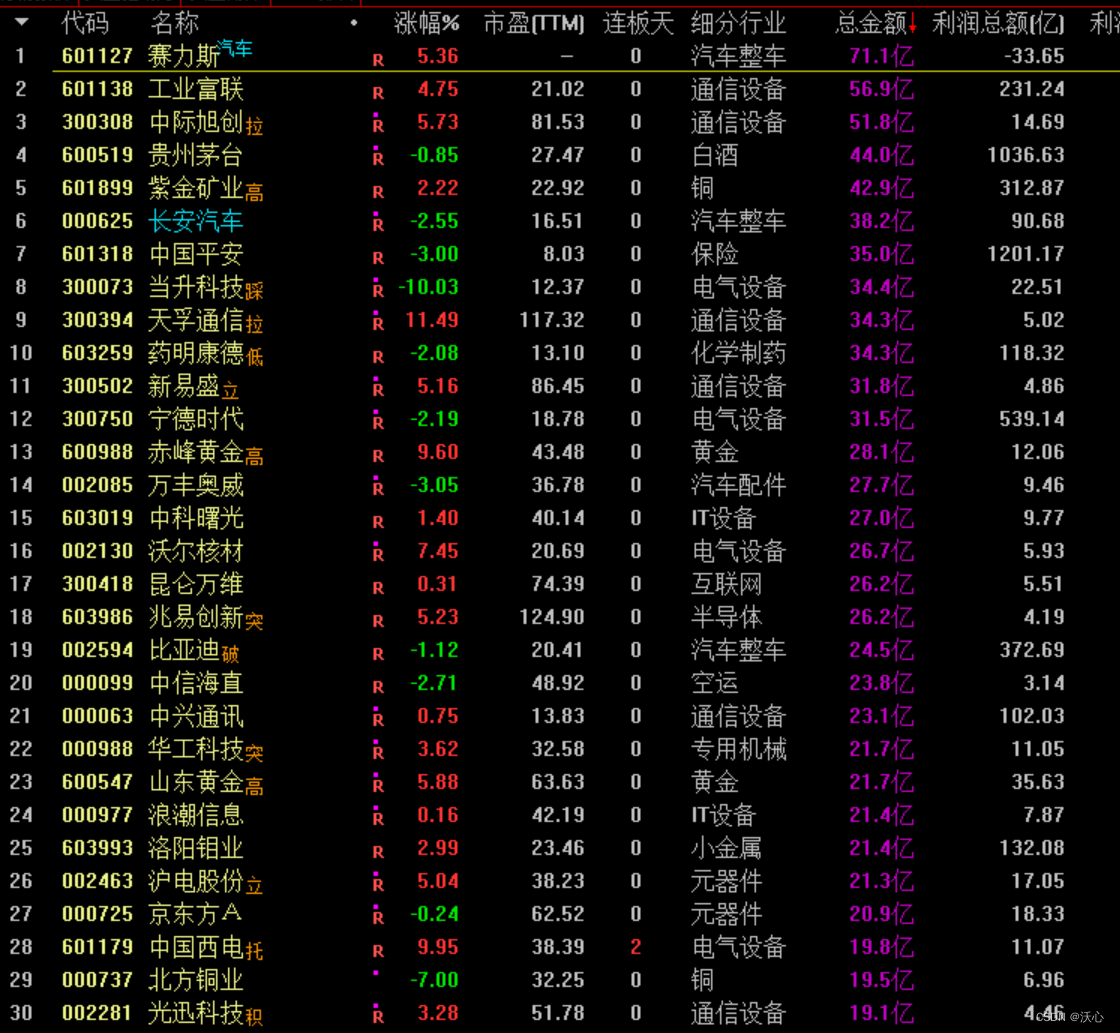Click row number 30
Viewport: 1120px width, 1033px height.
point(21,1013)
